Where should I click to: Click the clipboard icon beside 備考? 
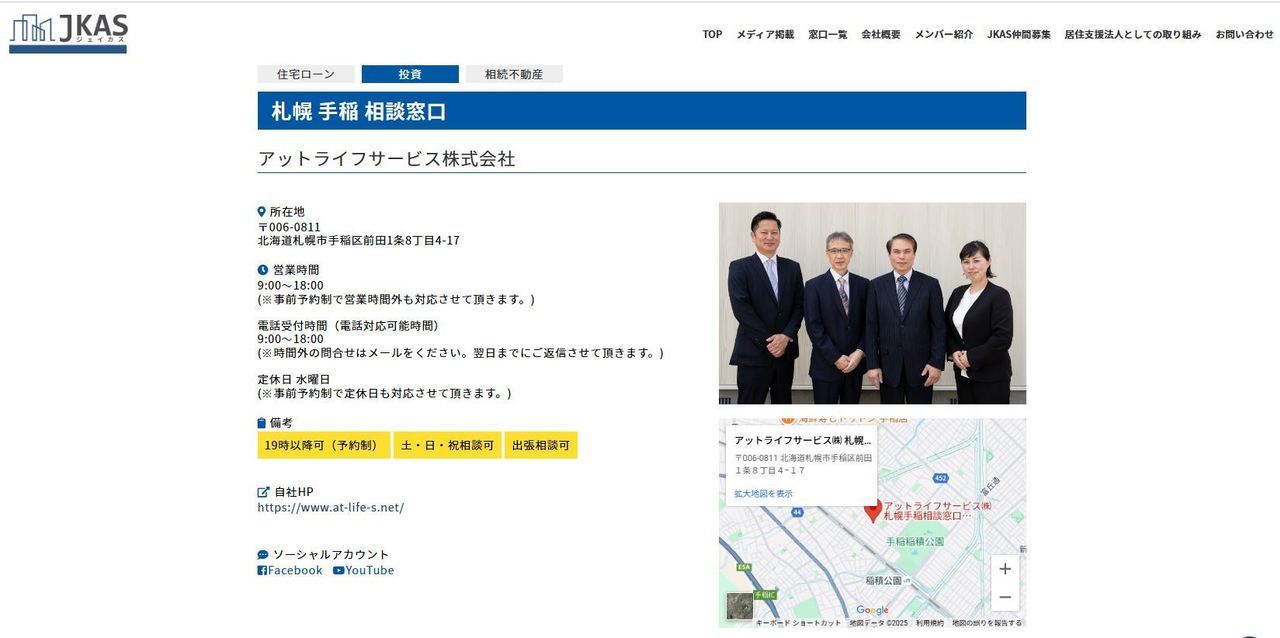262,423
